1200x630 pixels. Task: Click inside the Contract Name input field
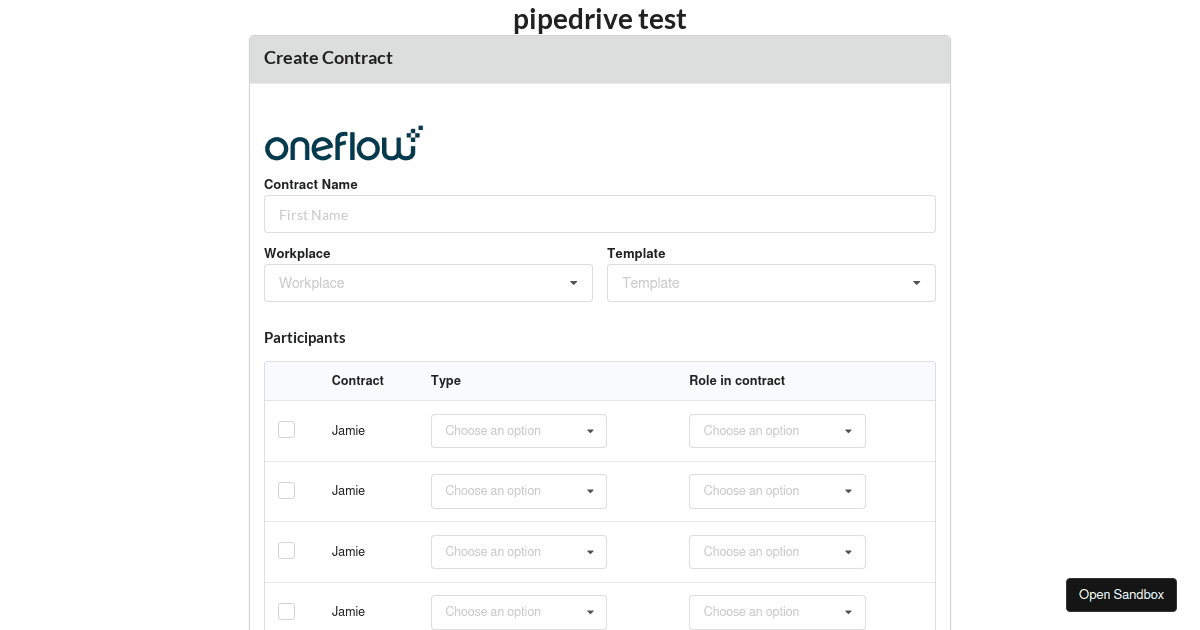tap(600, 214)
